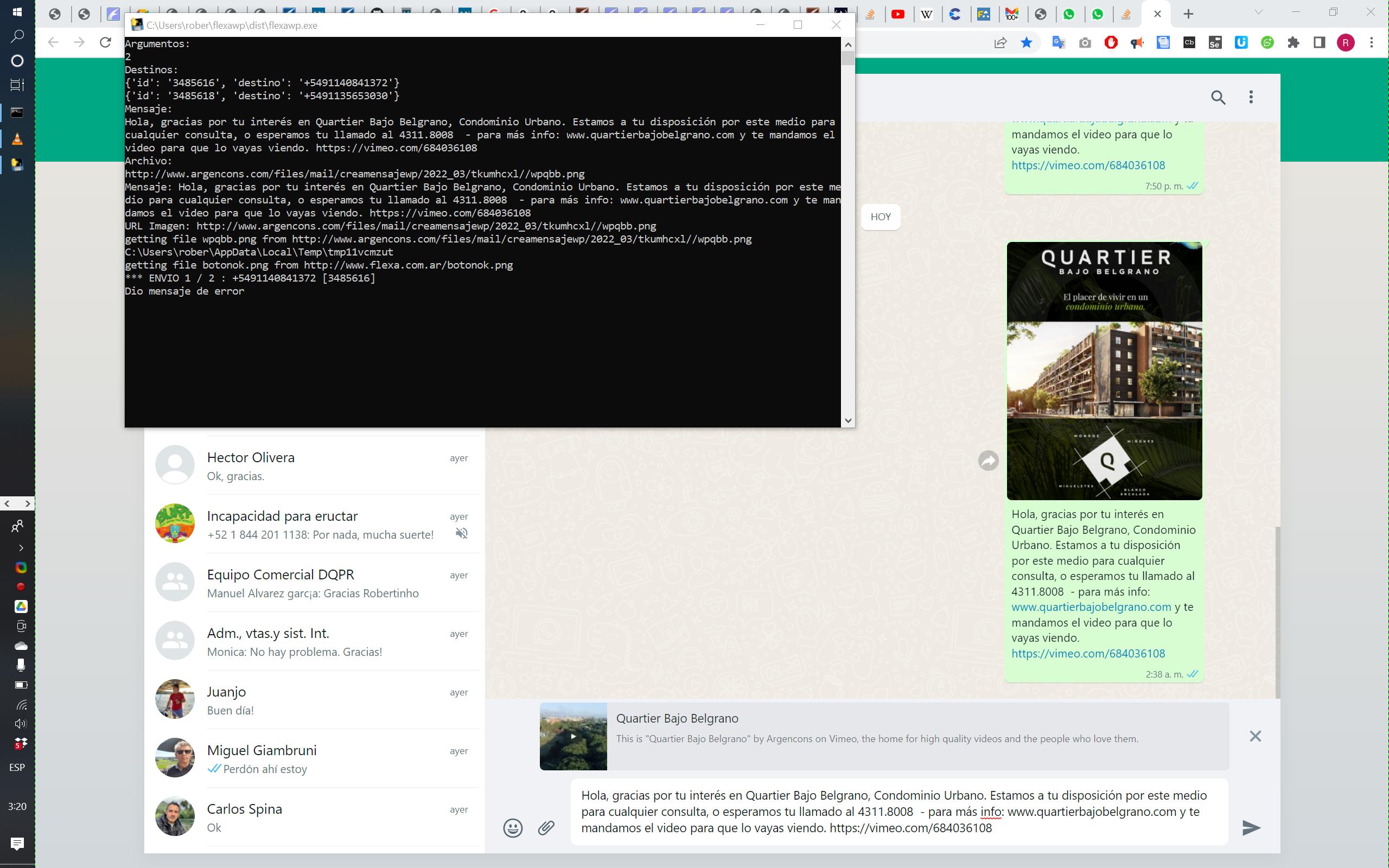
Task: Click Juanjo's profile picture
Action: tap(175, 699)
